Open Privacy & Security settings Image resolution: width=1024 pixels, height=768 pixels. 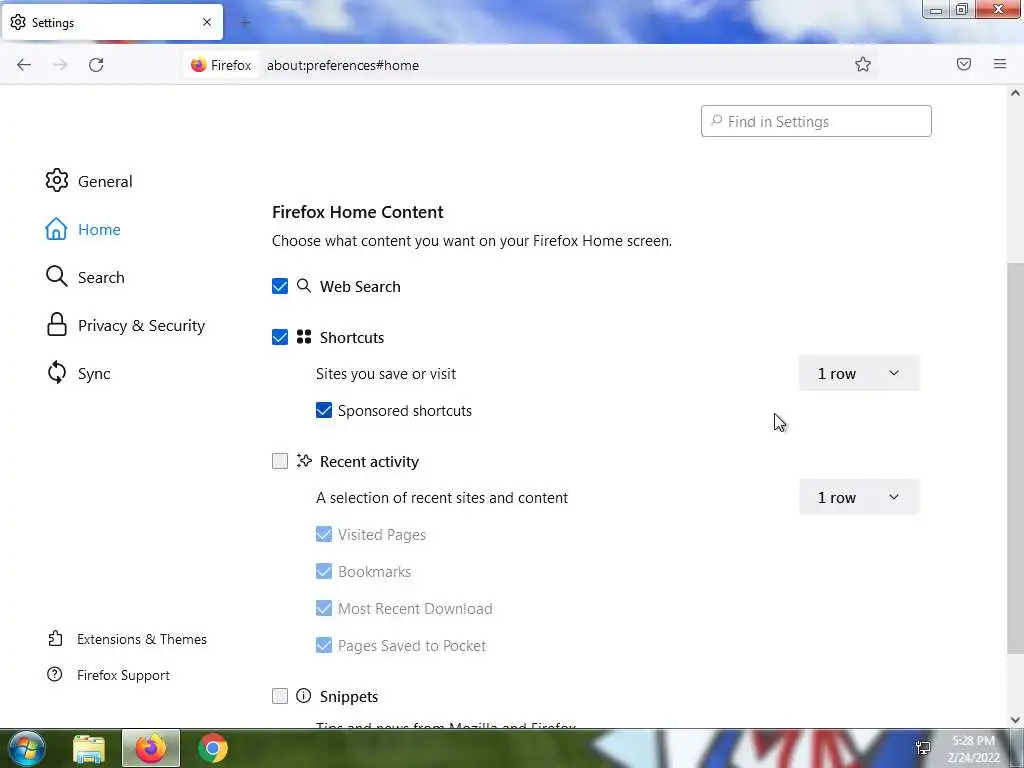tap(141, 325)
